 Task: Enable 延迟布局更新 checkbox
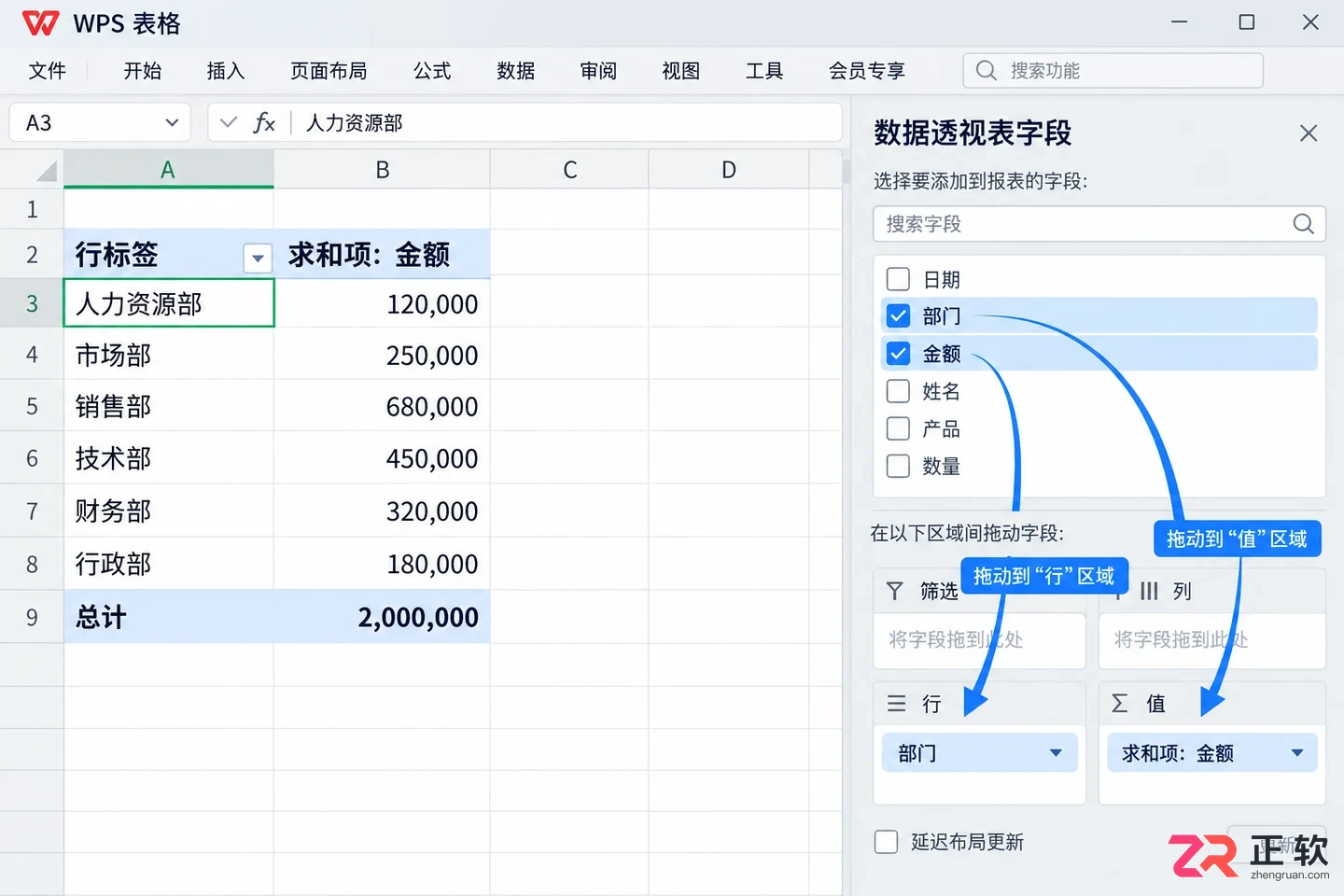[886, 842]
